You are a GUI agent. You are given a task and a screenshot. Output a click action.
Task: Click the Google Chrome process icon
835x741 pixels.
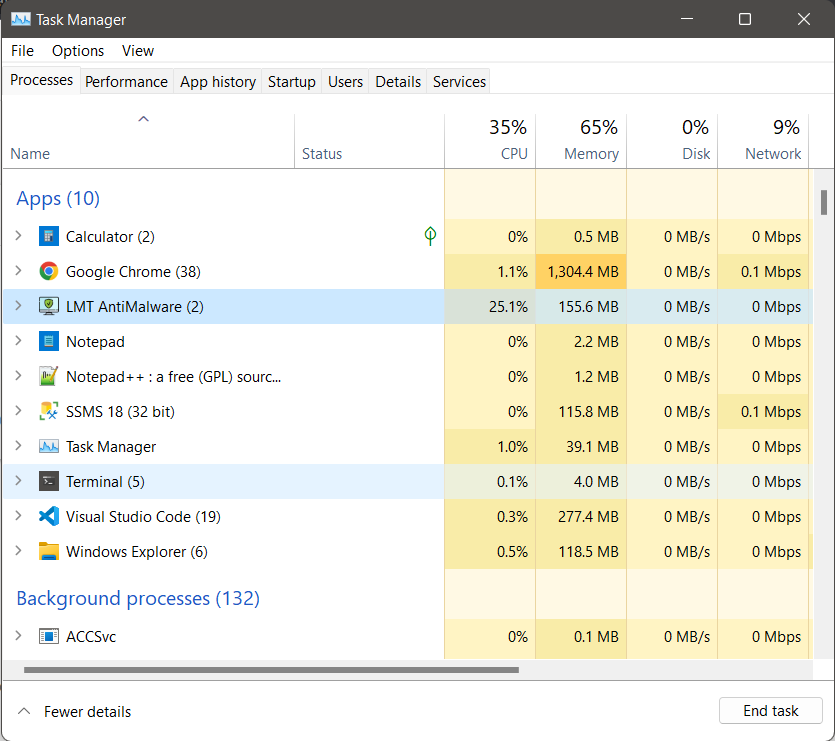click(x=48, y=272)
